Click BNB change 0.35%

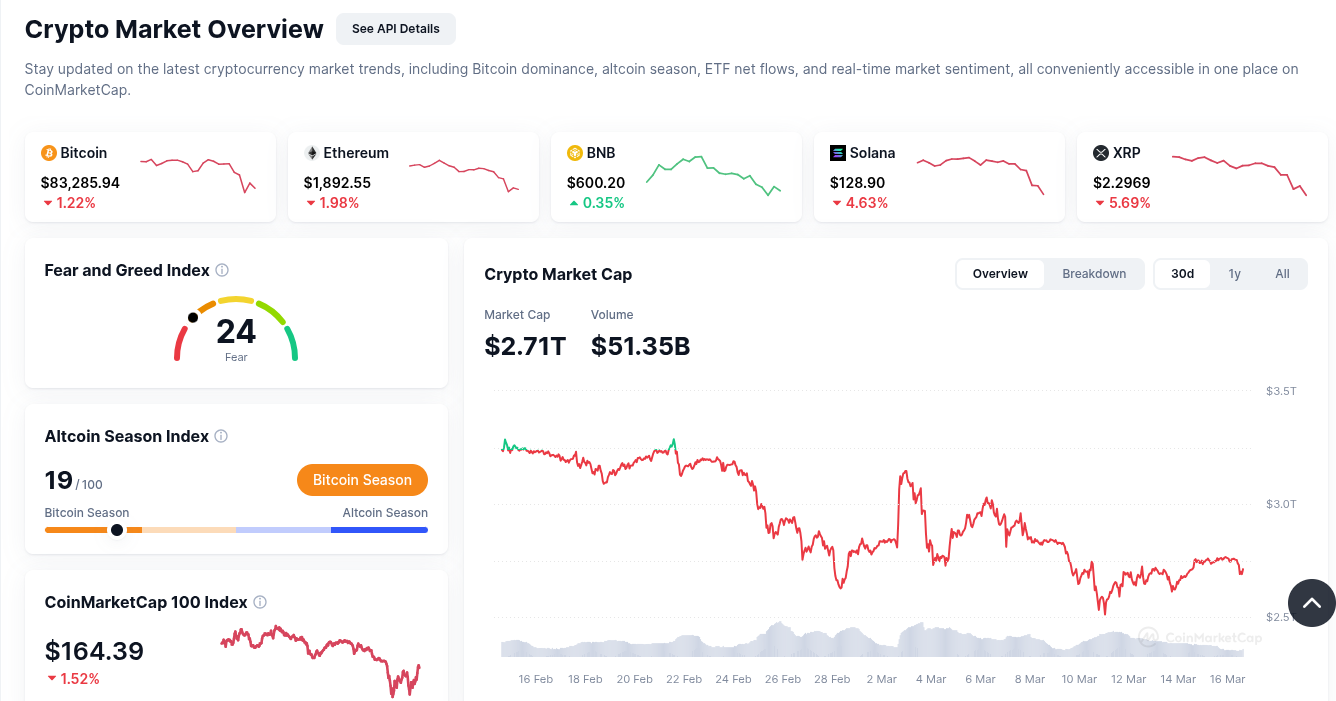(x=595, y=203)
